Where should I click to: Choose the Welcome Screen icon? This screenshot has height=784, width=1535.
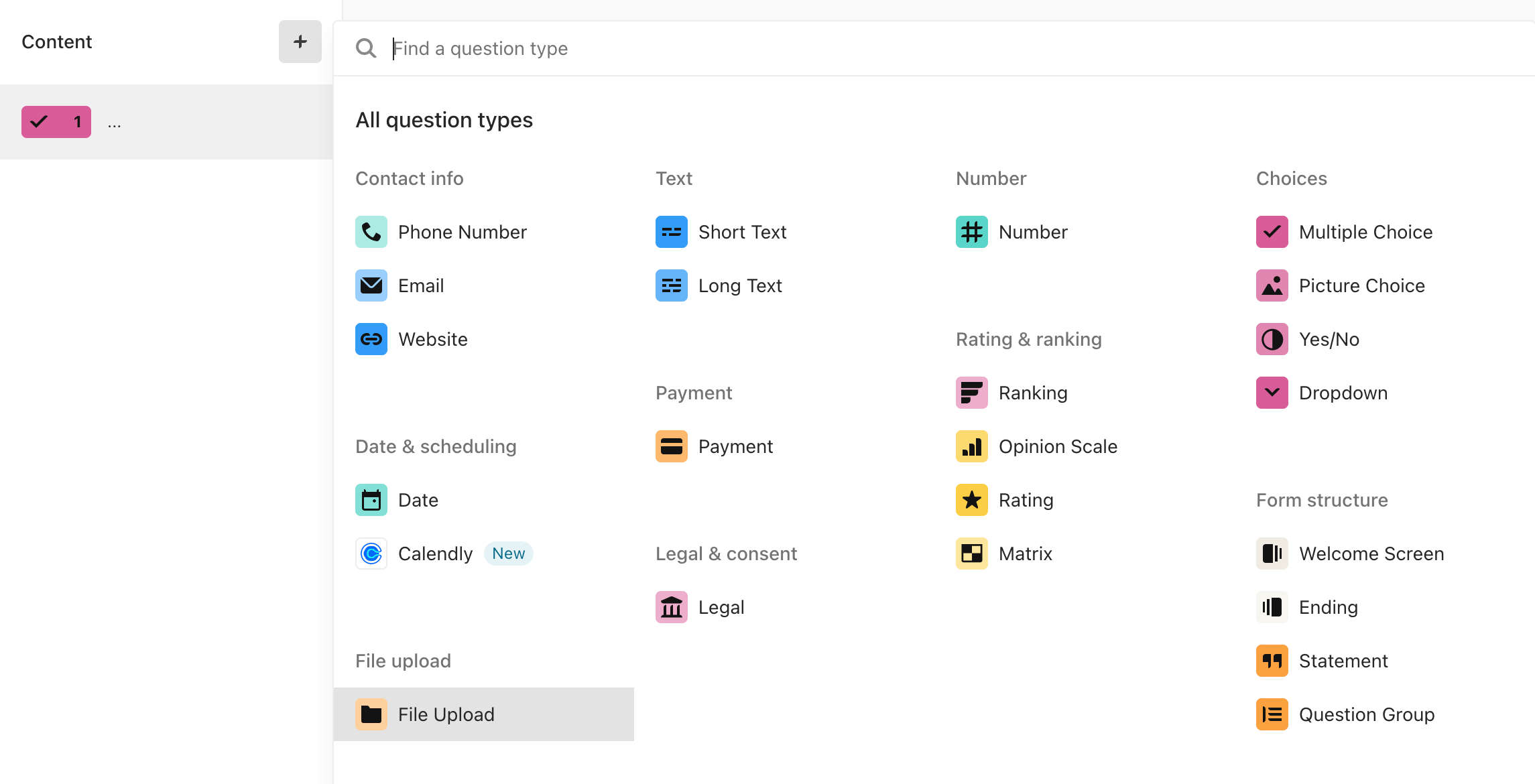[x=1272, y=553]
